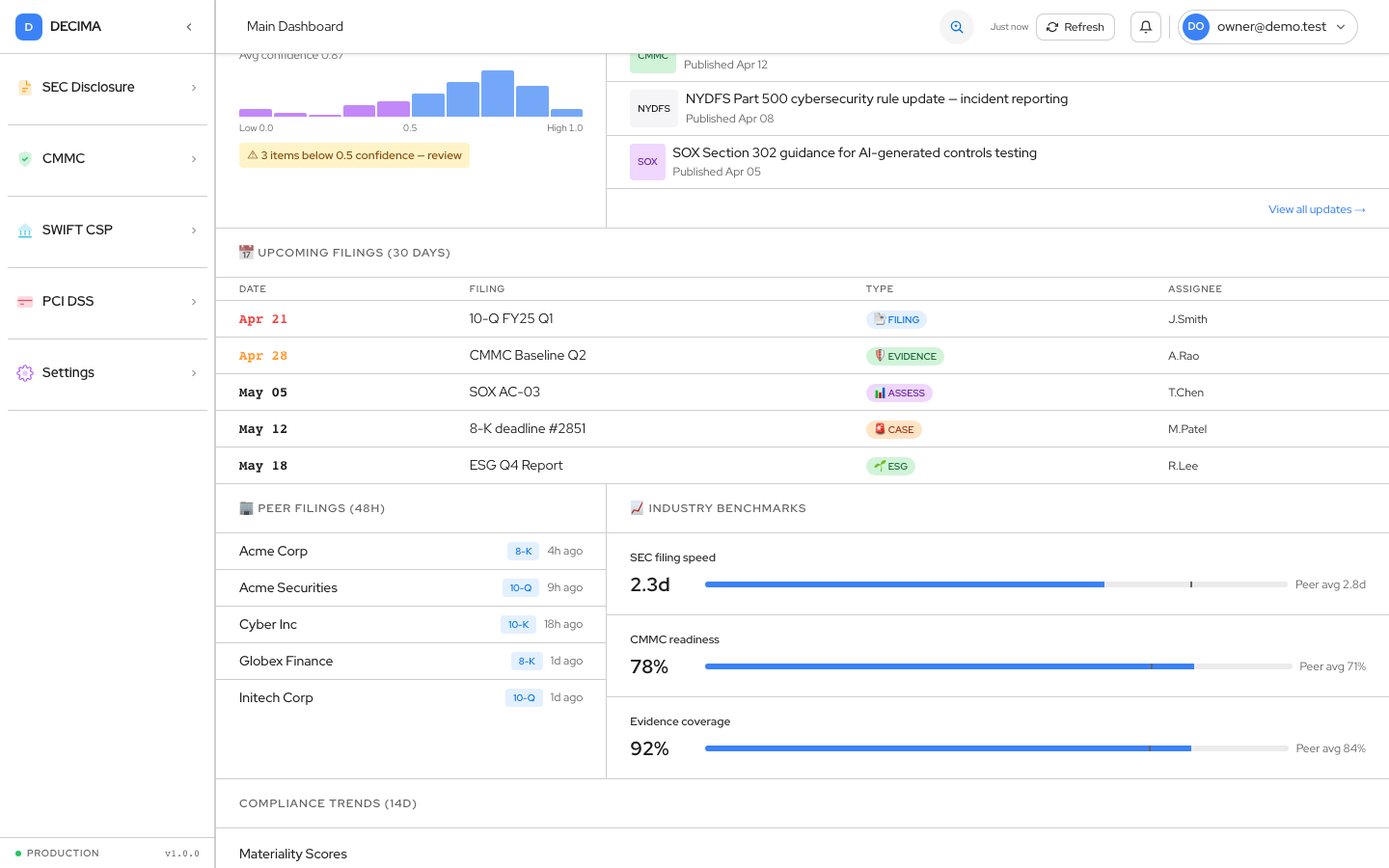Collapse the sidebar with the chevron arrow
This screenshot has width=1389, height=868.
[189, 27]
